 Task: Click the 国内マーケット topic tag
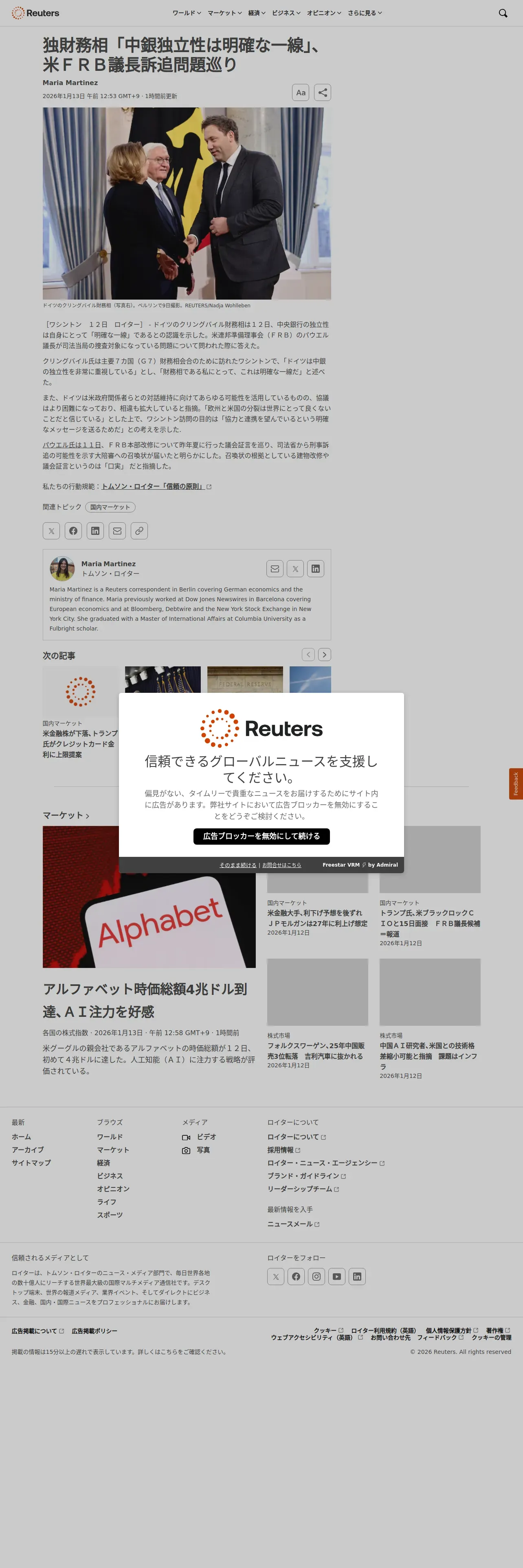click(110, 507)
